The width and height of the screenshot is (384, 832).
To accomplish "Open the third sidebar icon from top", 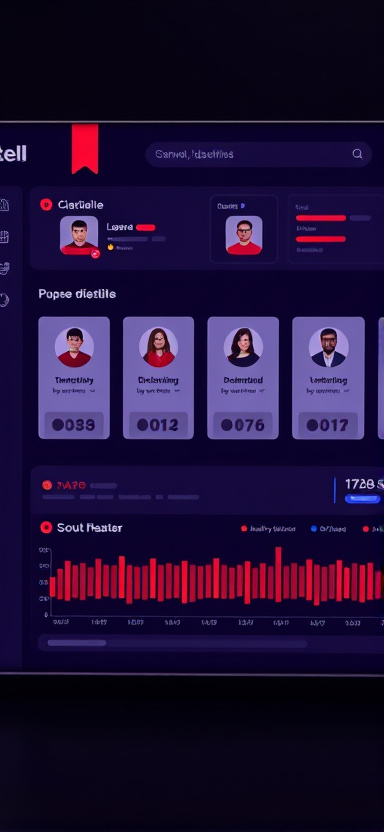I will point(4,268).
